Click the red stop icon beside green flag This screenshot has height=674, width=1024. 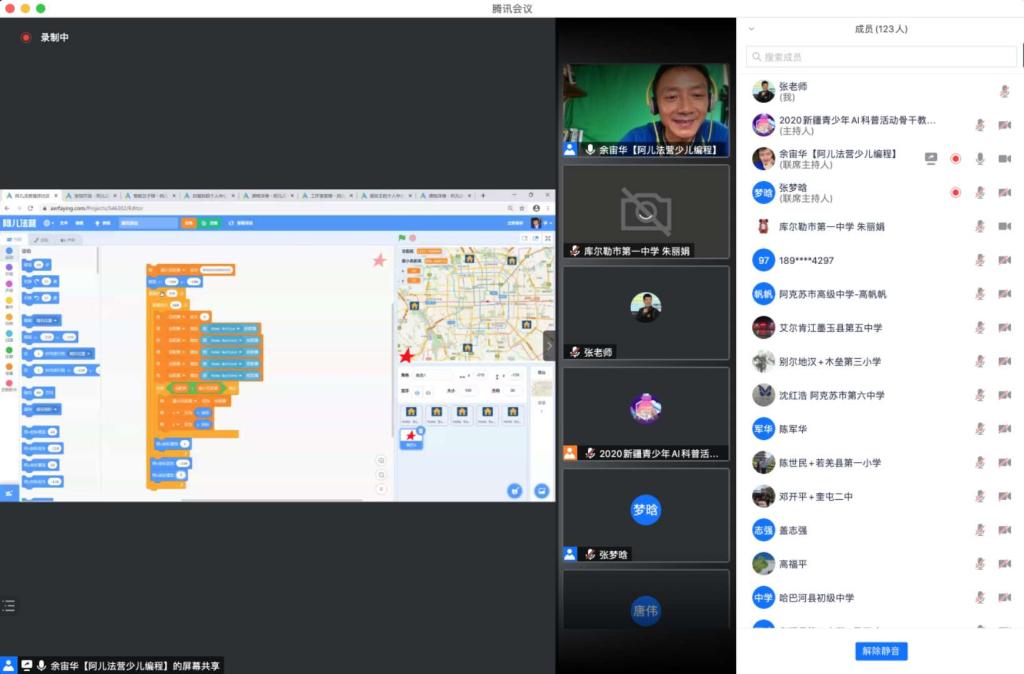[411, 238]
